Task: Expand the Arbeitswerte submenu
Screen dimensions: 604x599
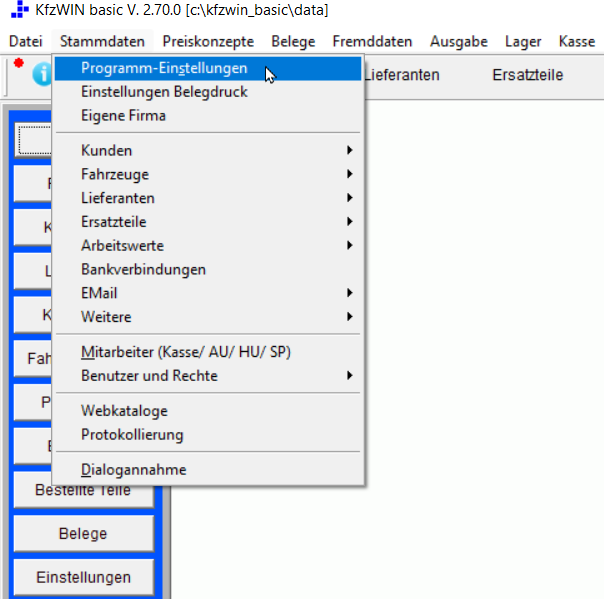Action: (208, 245)
